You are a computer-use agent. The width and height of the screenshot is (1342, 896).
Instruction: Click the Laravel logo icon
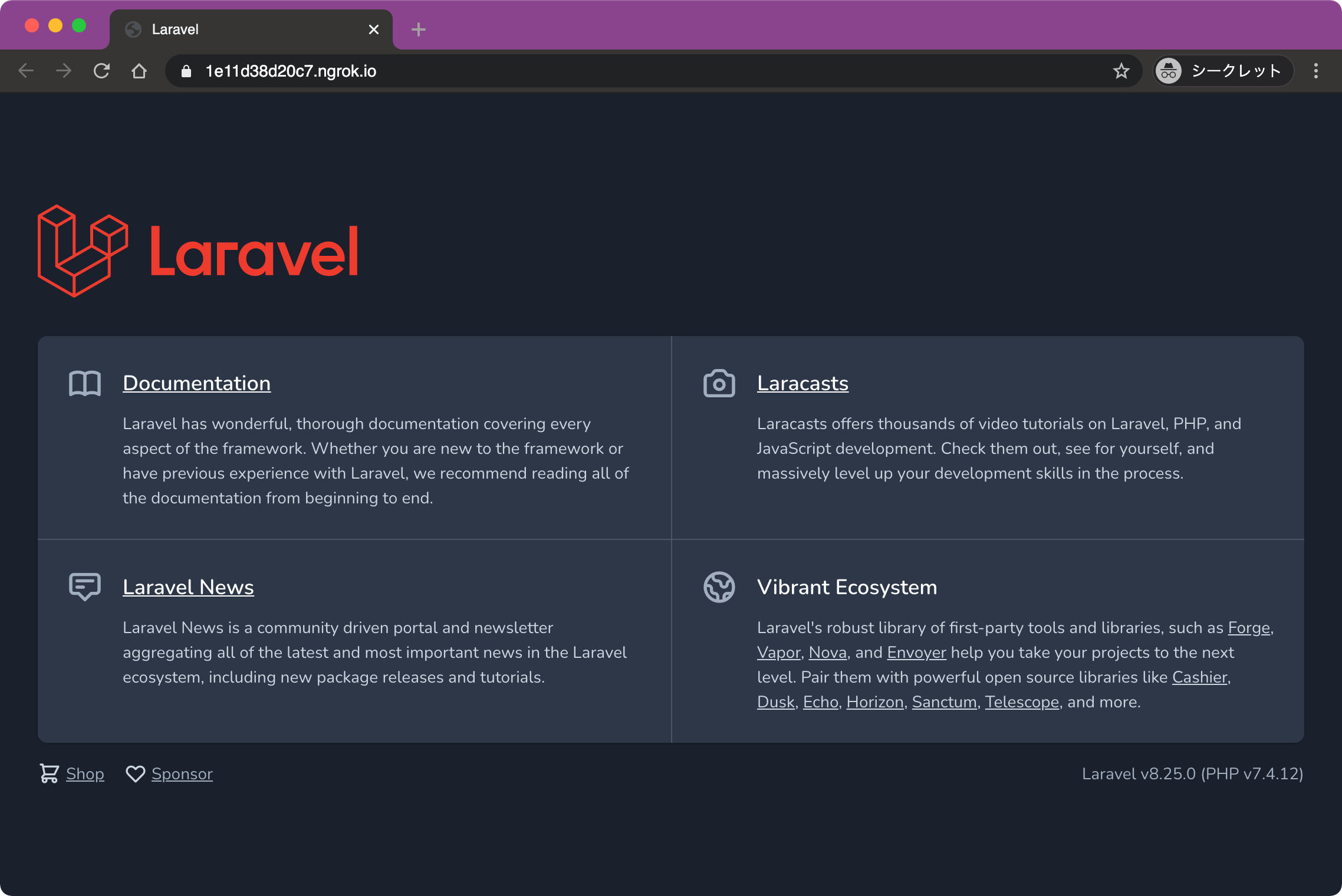83,251
